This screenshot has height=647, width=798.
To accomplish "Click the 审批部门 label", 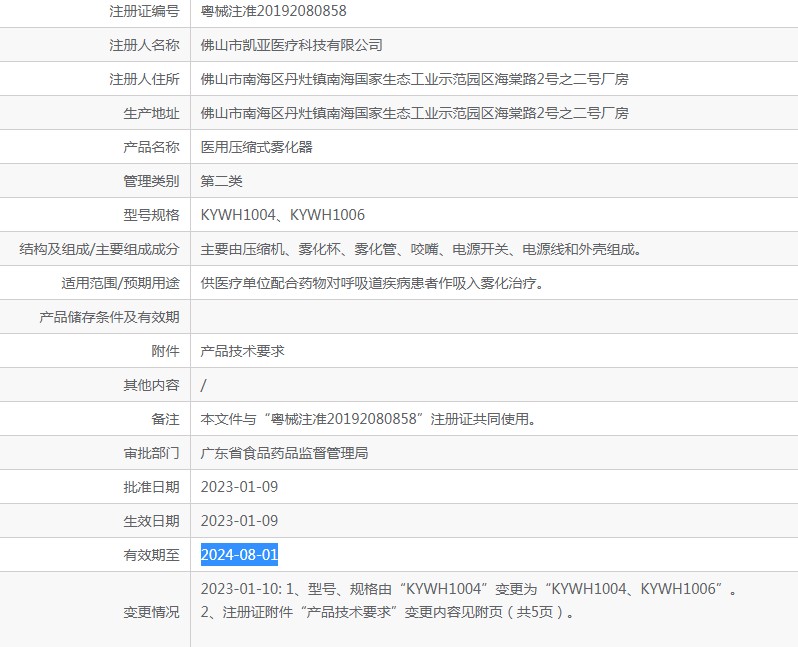I will click(151, 453).
